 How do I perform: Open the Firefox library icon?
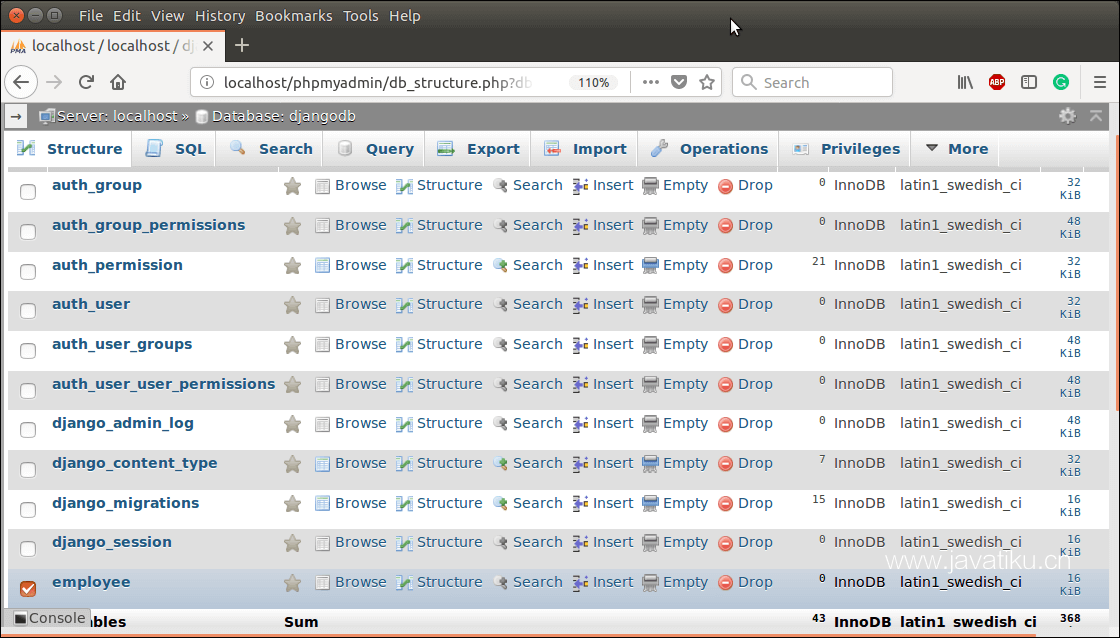click(x=964, y=83)
